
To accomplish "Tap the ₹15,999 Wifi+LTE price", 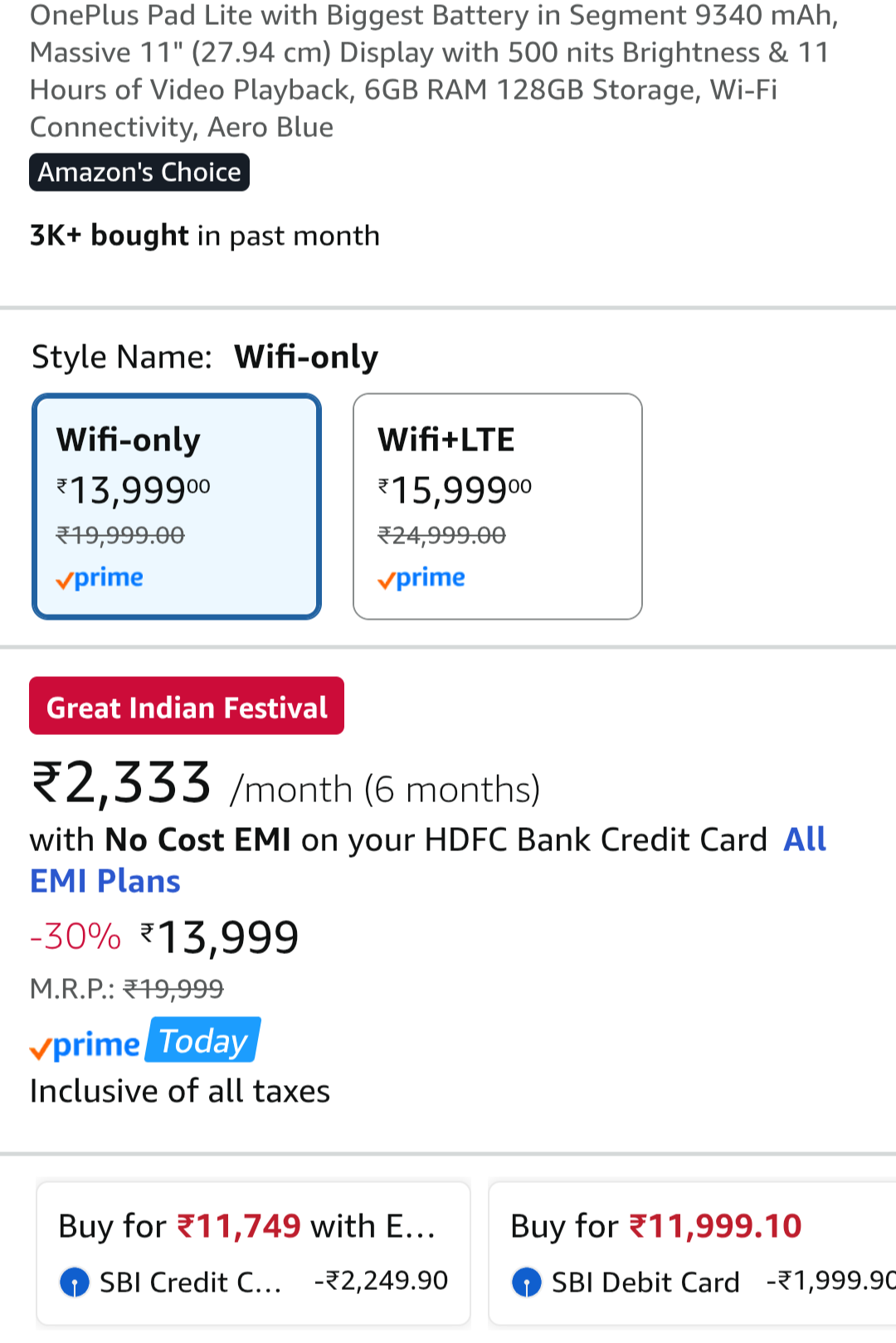I will [x=455, y=490].
